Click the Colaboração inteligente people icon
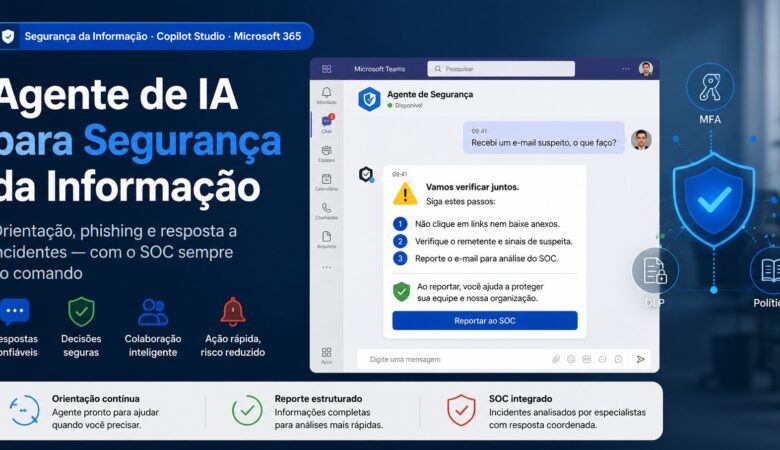The image size is (780, 450). (x=153, y=312)
